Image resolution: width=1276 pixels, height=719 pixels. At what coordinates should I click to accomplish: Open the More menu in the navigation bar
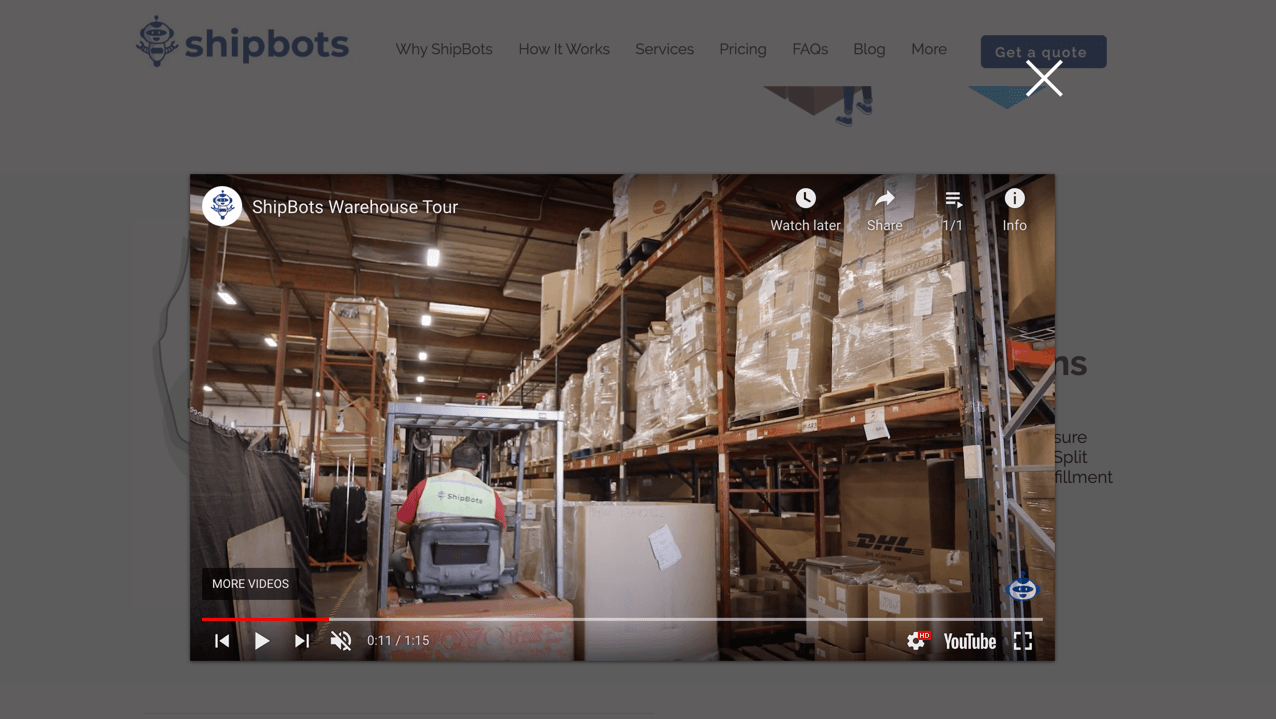pos(929,49)
